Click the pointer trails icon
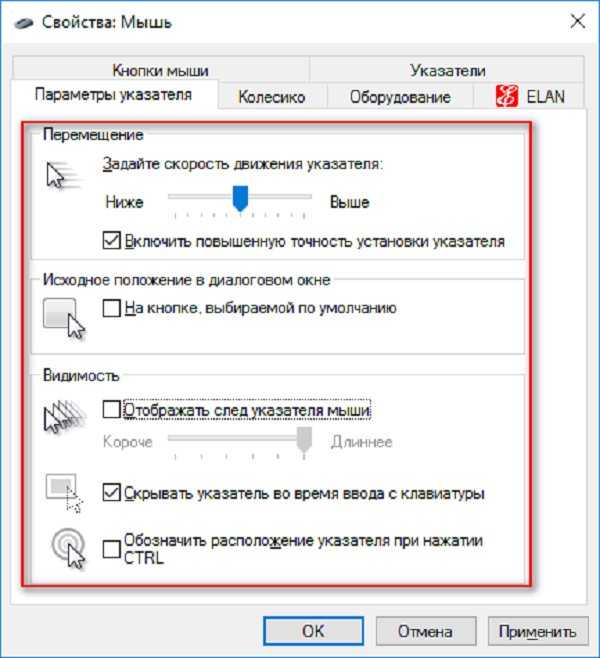Viewport: 600px width, 658px height. (64, 416)
